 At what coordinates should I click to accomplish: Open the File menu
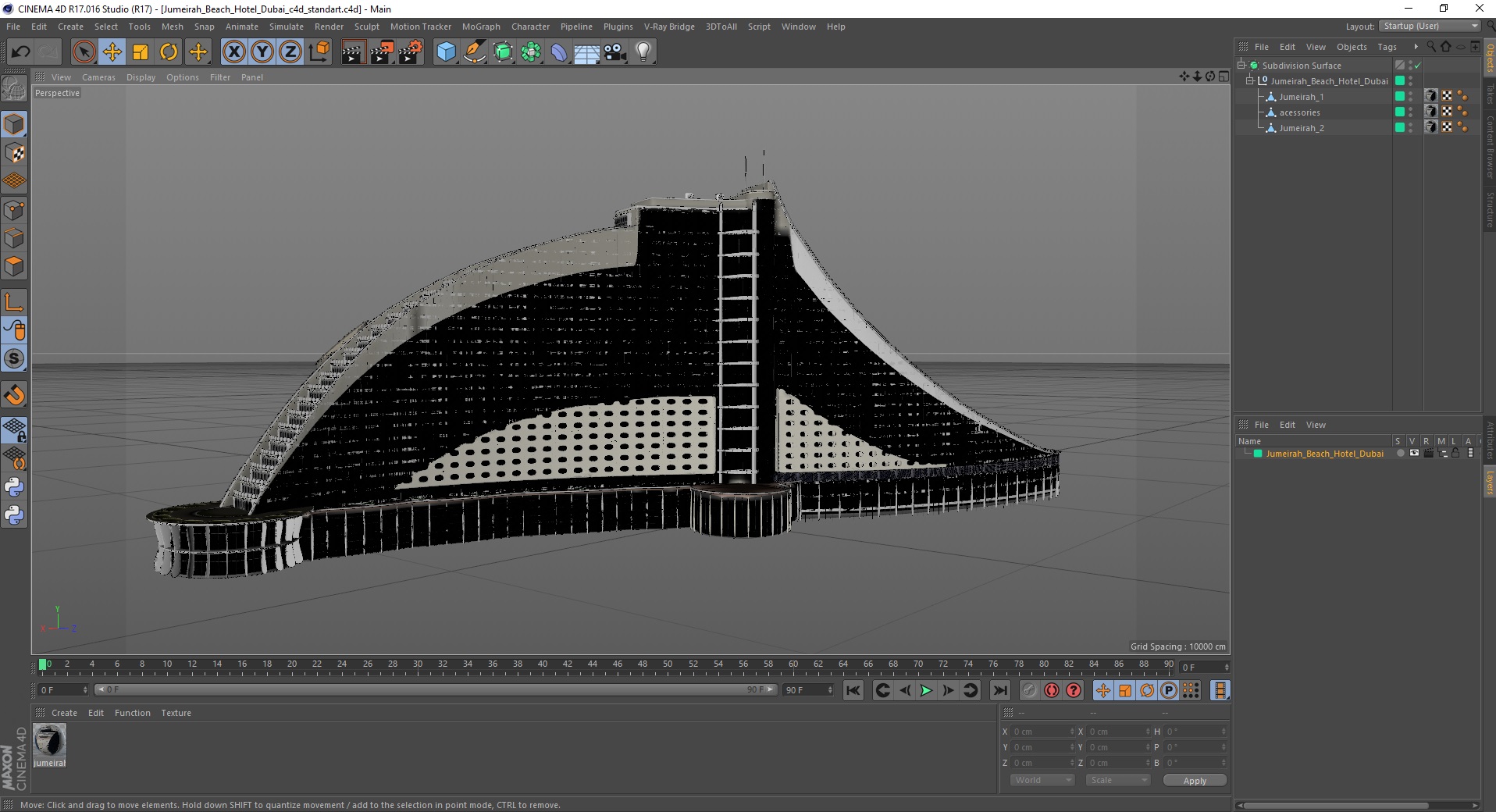coord(13,27)
